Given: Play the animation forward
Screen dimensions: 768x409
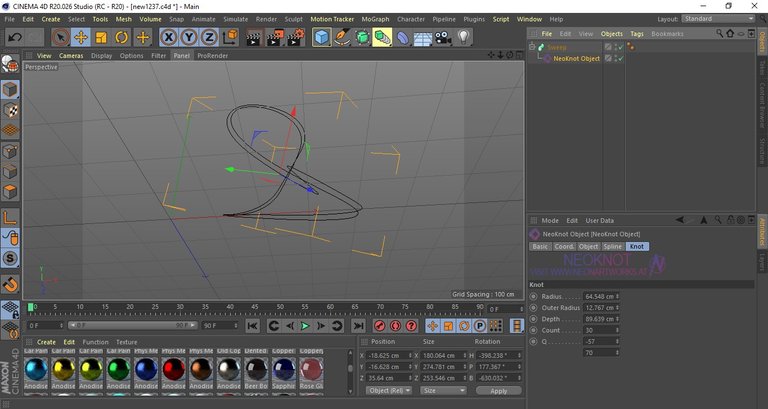Looking at the screenshot, I should (305, 326).
